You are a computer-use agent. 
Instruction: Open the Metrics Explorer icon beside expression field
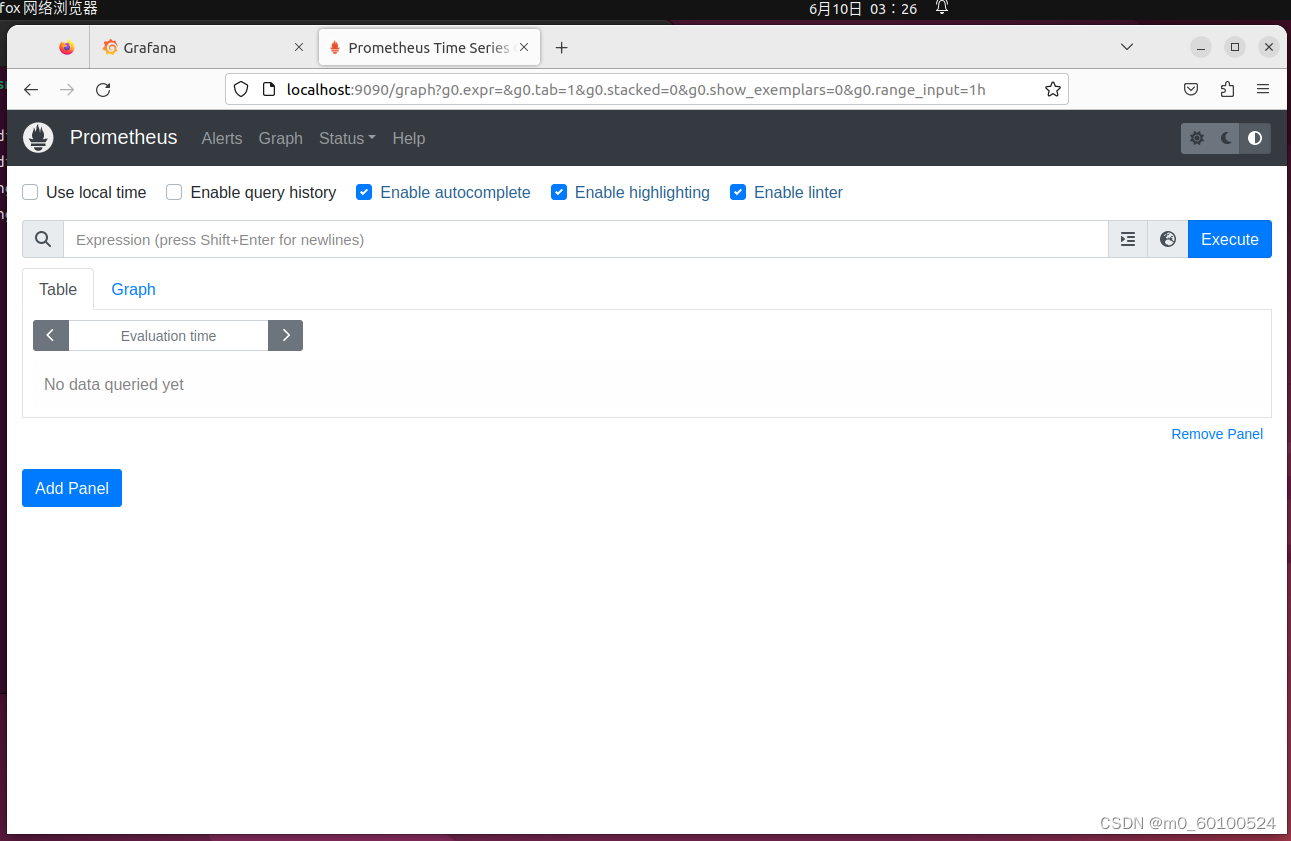tap(1127, 239)
